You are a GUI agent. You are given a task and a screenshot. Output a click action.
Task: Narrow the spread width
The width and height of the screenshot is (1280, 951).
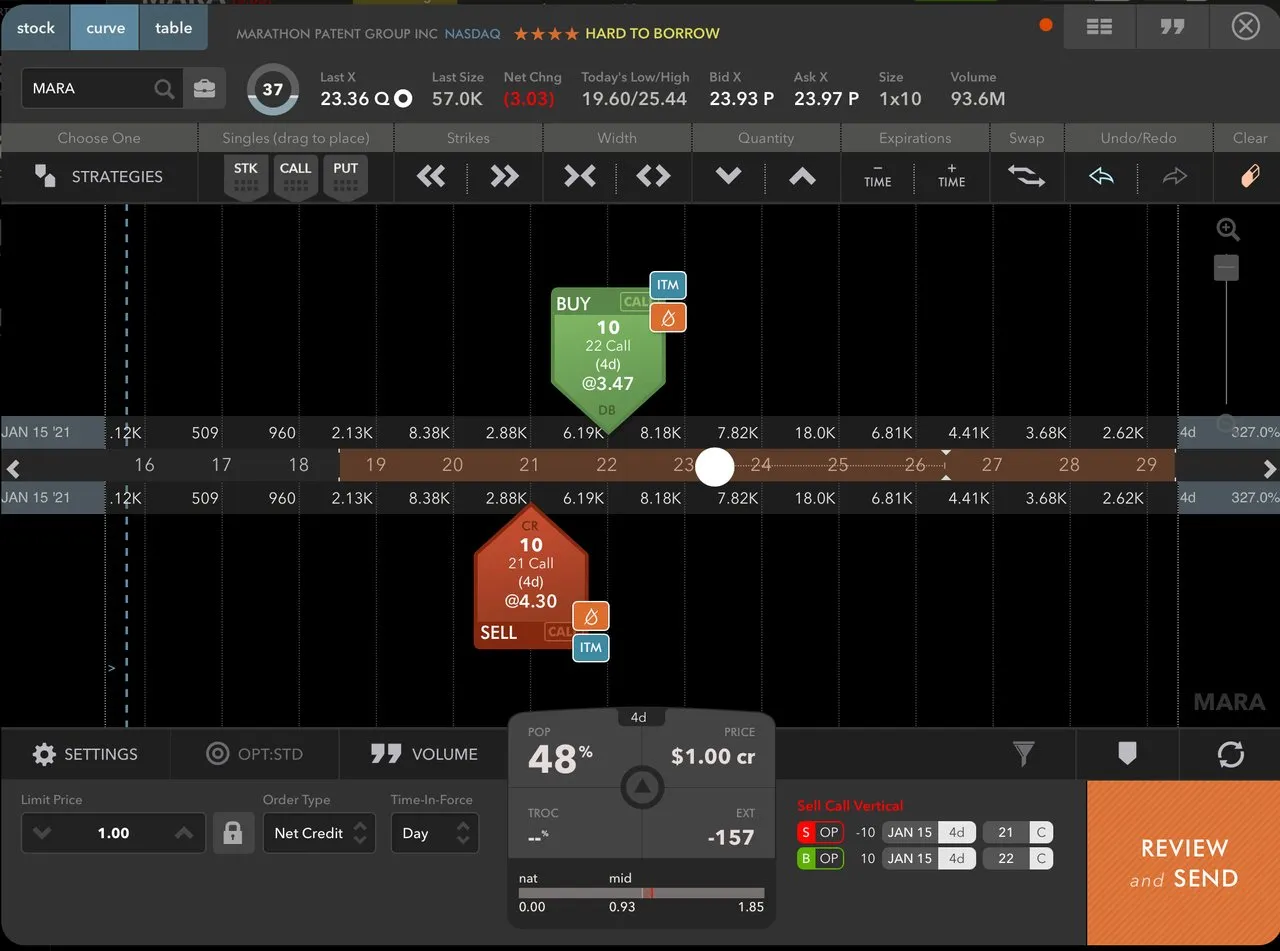click(580, 177)
